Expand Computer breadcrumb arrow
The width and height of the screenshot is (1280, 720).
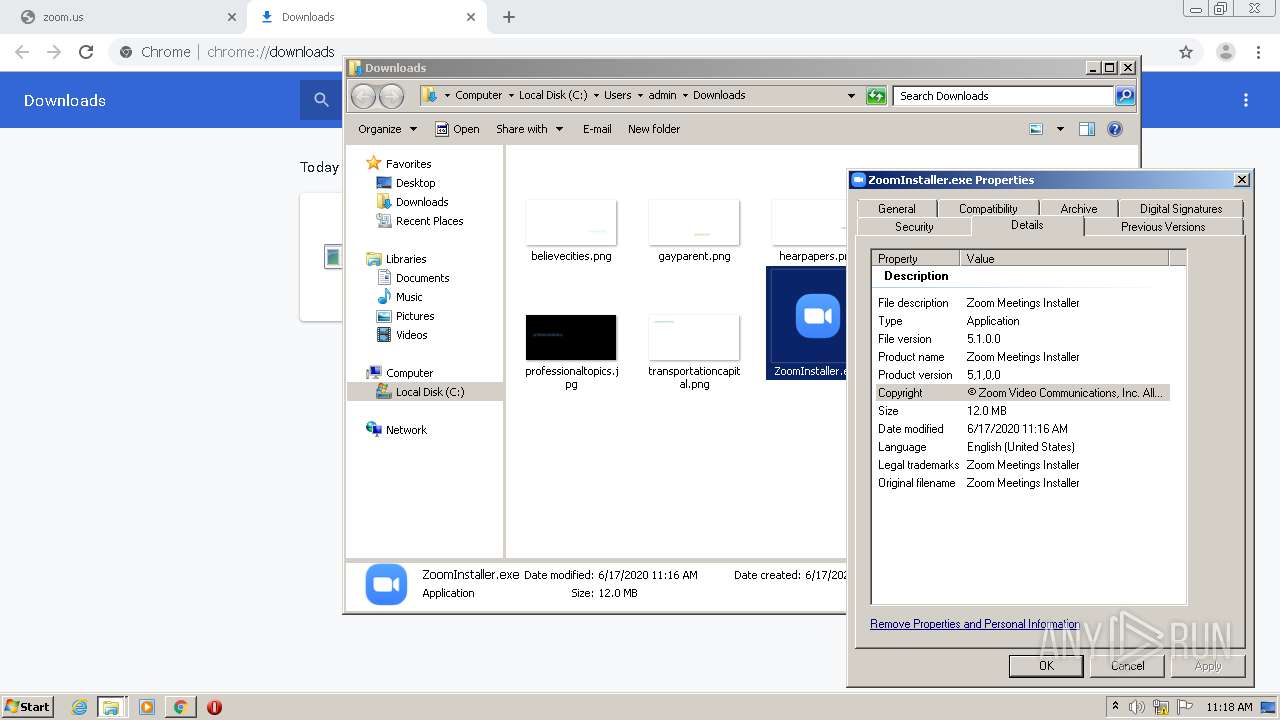(509, 96)
